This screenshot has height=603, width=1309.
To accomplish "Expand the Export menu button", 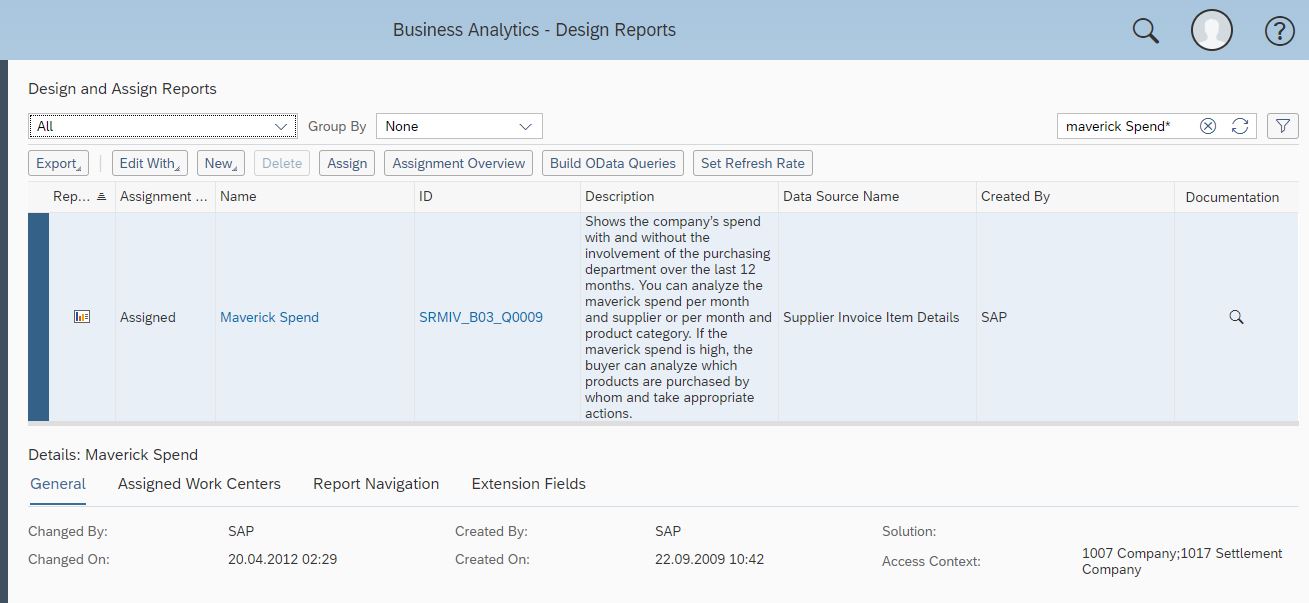I will coord(58,163).
